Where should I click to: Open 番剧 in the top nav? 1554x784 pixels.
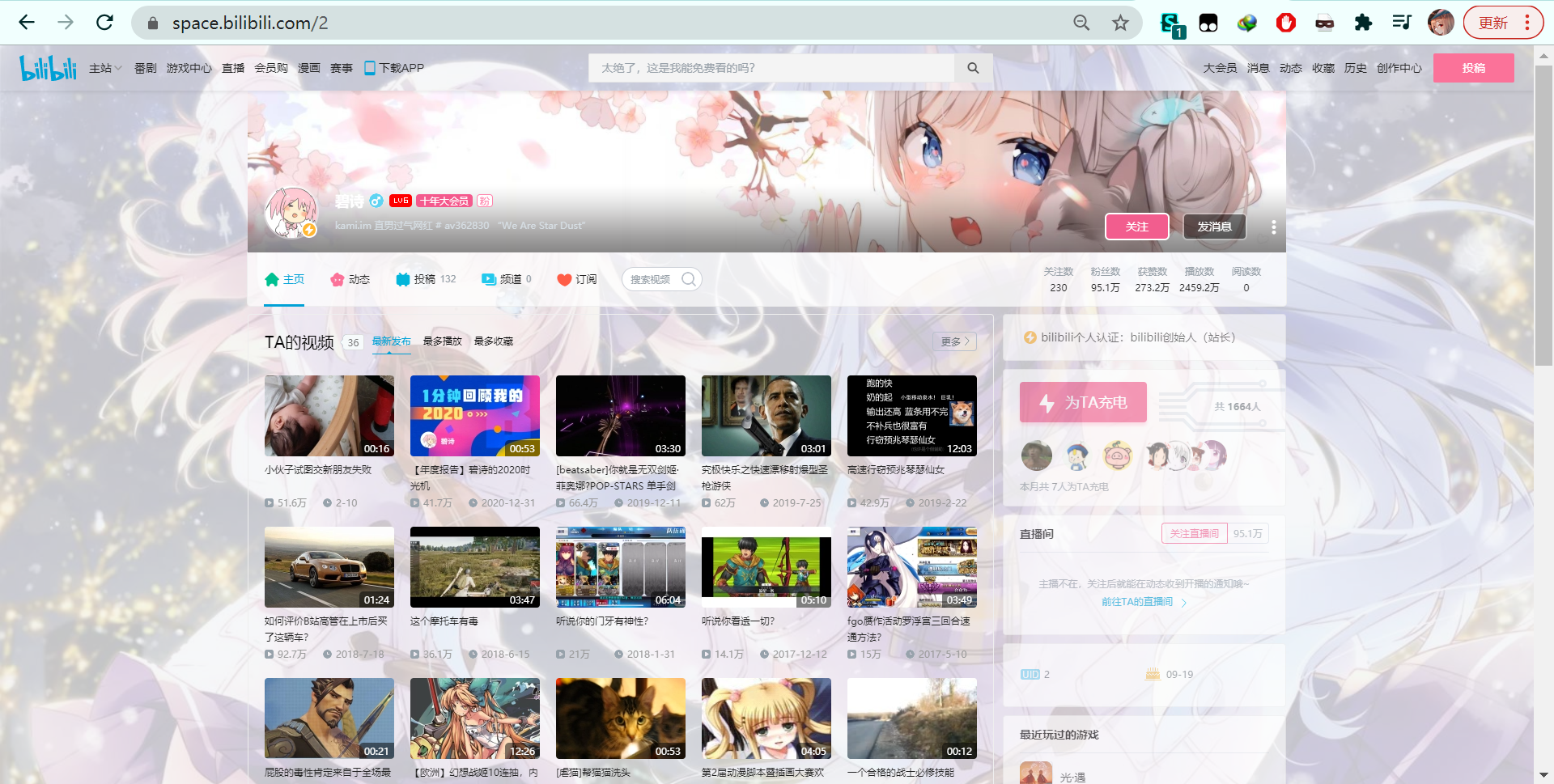[x=146, y=68]
